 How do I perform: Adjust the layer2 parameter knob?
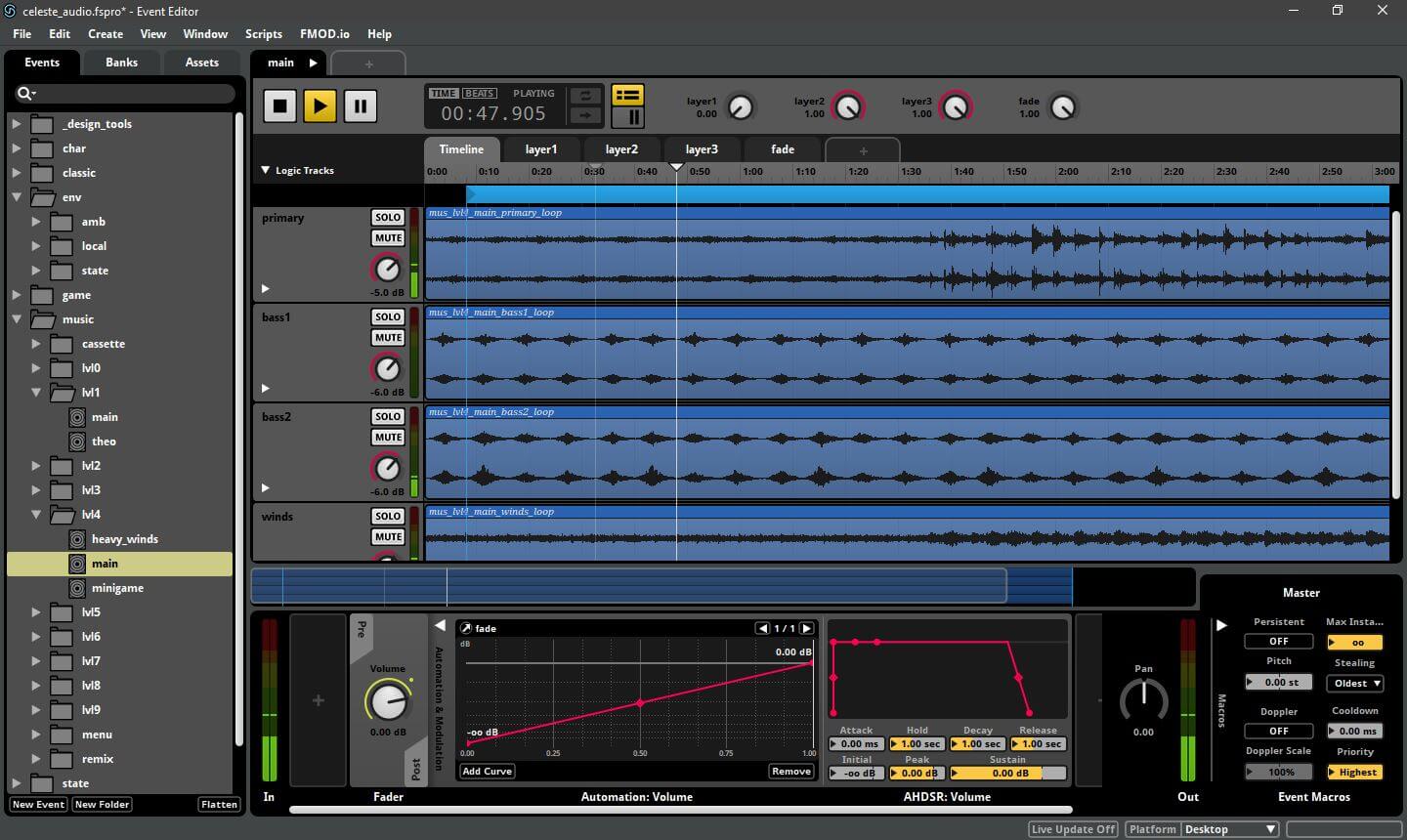pyautogui.click(x=848, y=106)
